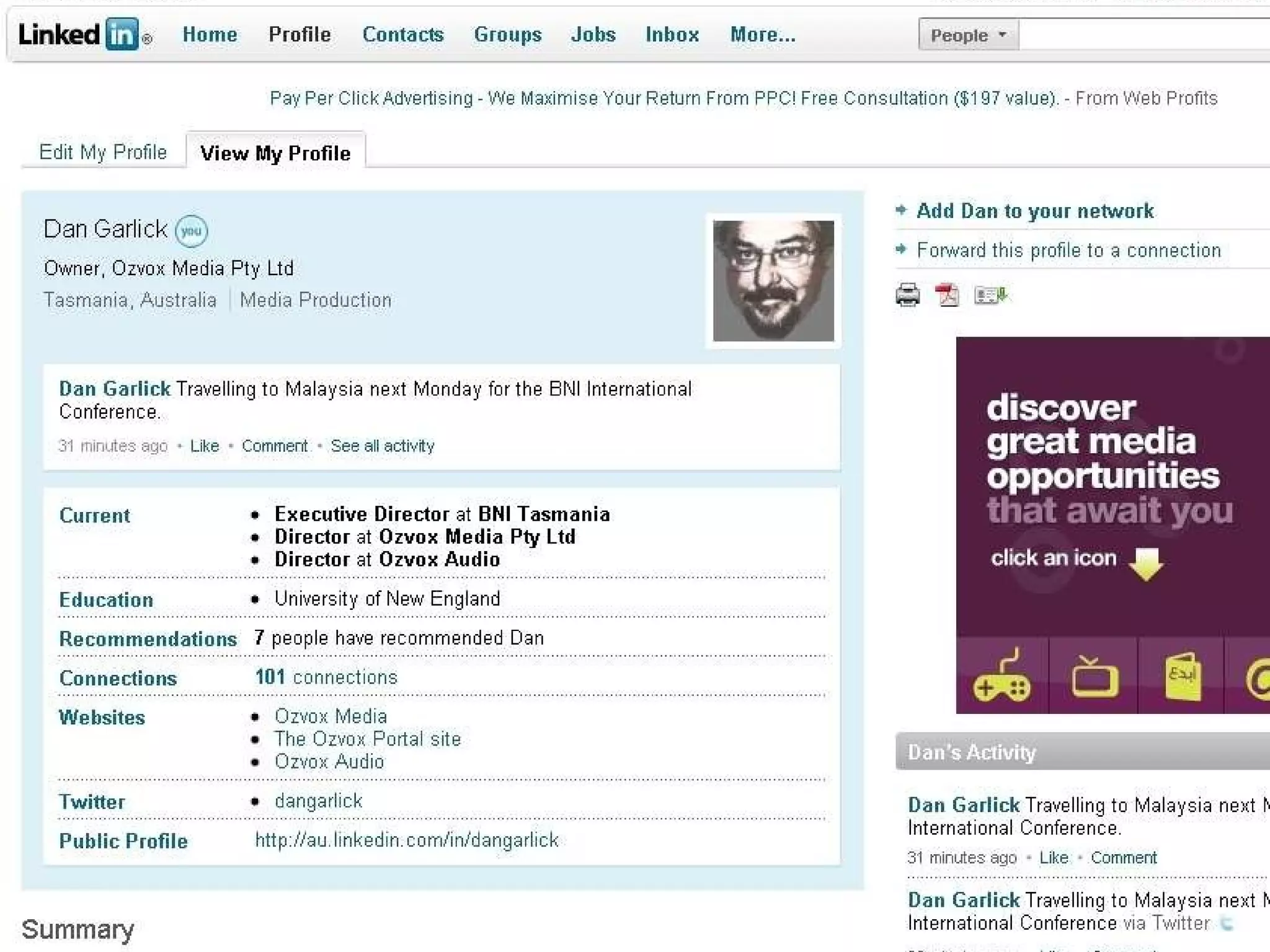Open Director at Ozvox Audio position

(387, 559)
